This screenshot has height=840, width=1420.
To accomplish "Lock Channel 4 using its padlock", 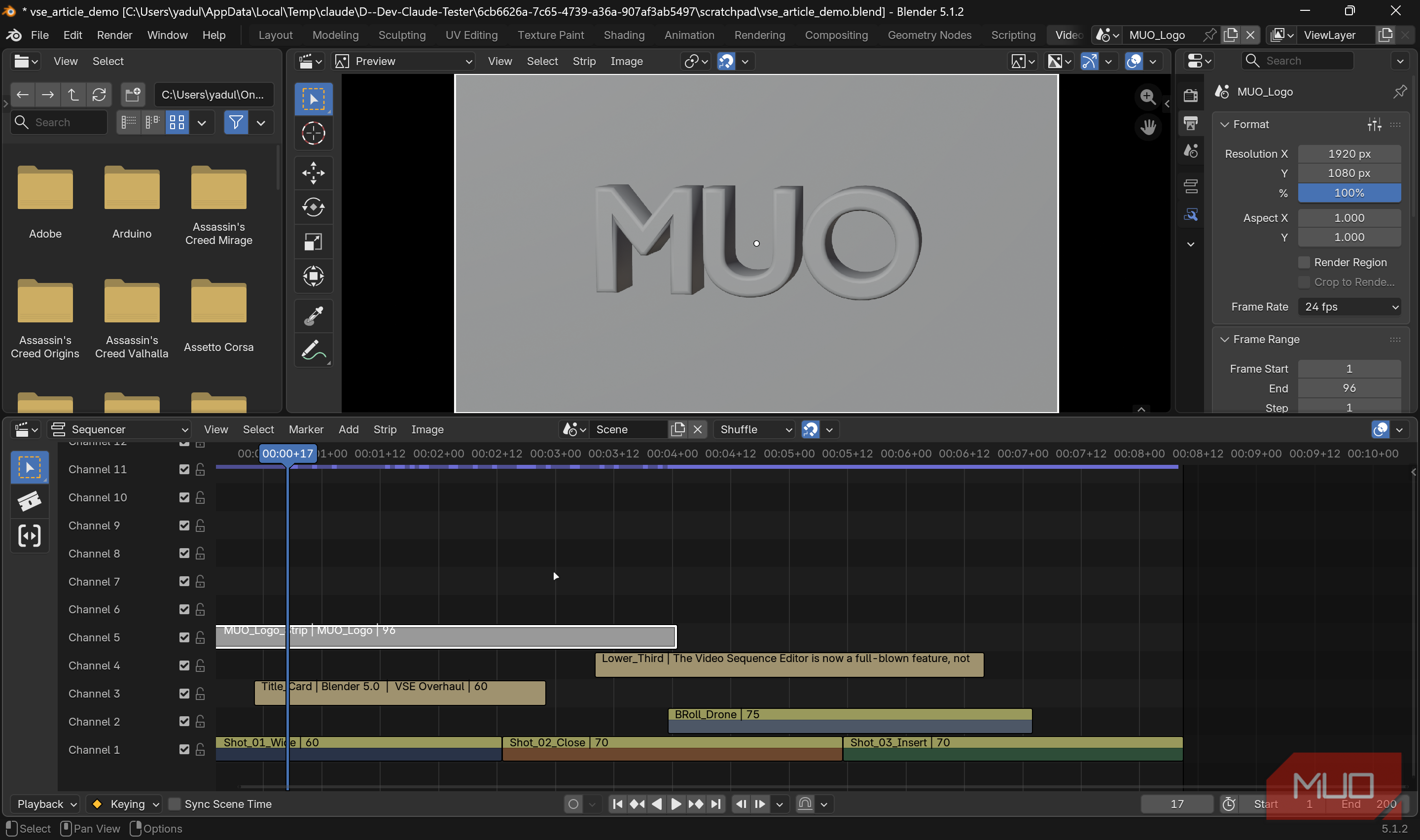I will 200,665.
